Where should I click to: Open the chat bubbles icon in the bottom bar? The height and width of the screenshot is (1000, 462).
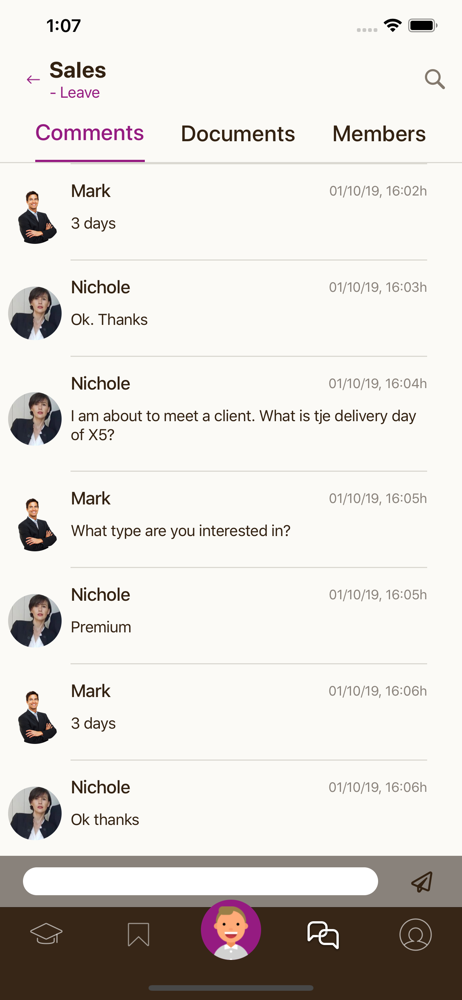(x=323, y=935)
